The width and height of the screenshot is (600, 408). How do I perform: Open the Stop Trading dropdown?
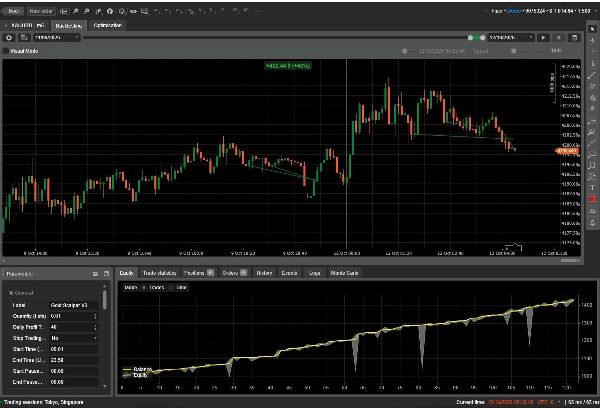coord(74,338)
